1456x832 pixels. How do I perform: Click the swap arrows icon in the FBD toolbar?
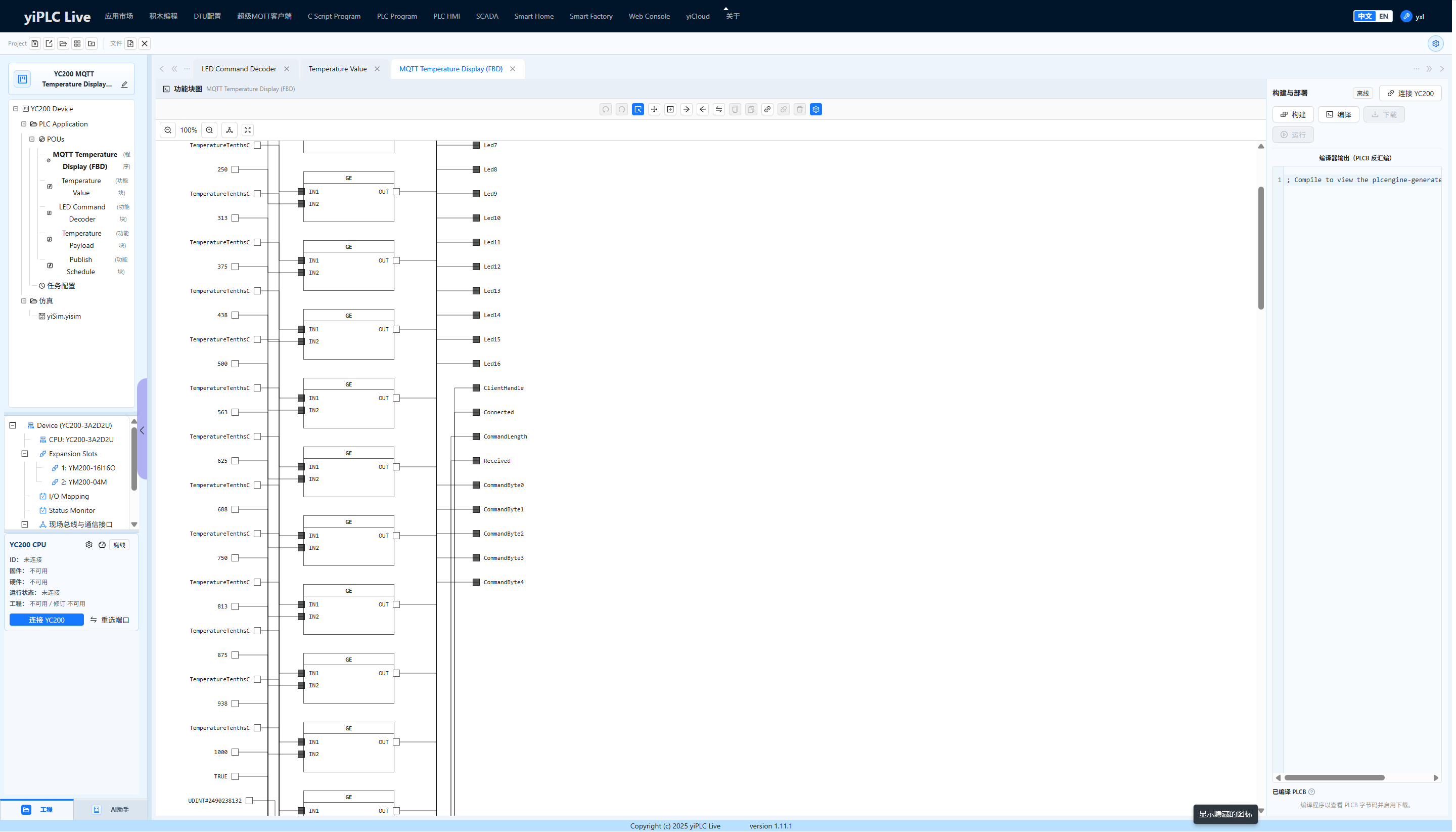coord(719,109)
